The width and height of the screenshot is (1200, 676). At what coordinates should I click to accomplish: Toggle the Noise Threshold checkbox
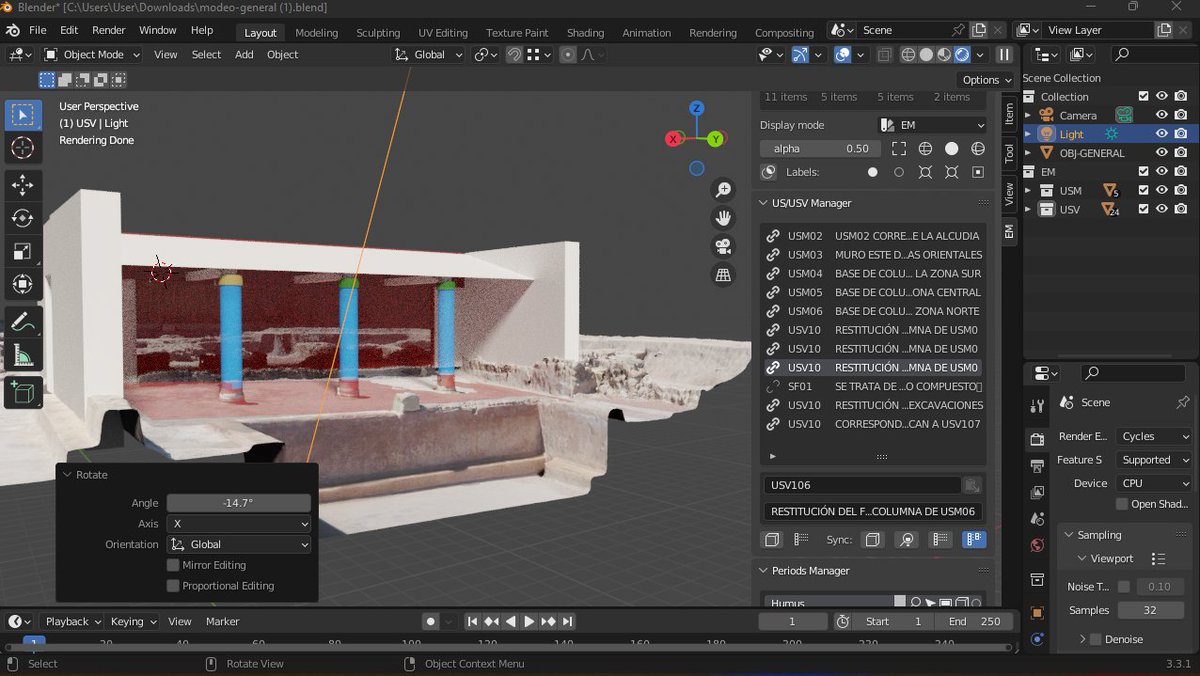click(x=1124, y=587)
